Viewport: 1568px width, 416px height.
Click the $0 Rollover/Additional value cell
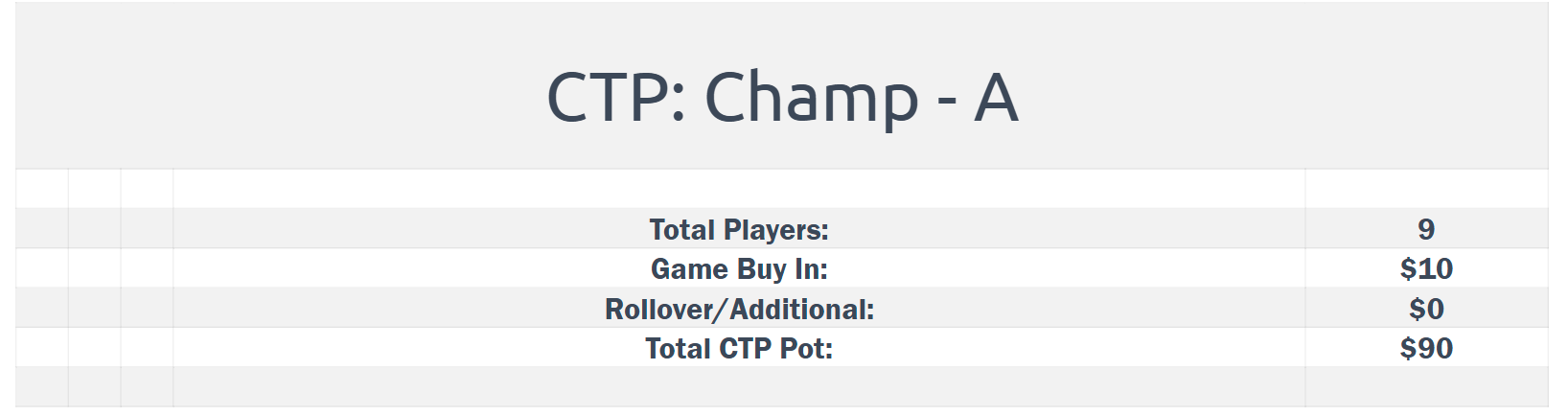pos(1426,309)
